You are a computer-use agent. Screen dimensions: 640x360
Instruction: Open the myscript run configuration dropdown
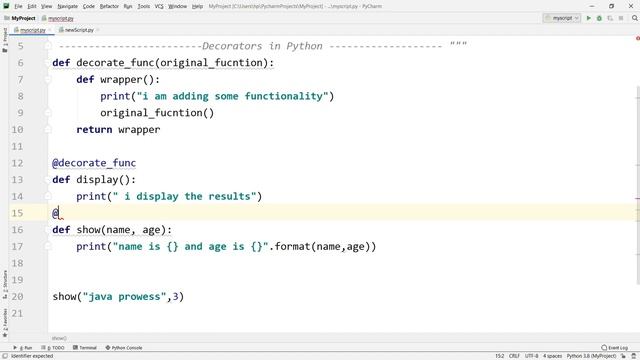(x=562, y=18)
